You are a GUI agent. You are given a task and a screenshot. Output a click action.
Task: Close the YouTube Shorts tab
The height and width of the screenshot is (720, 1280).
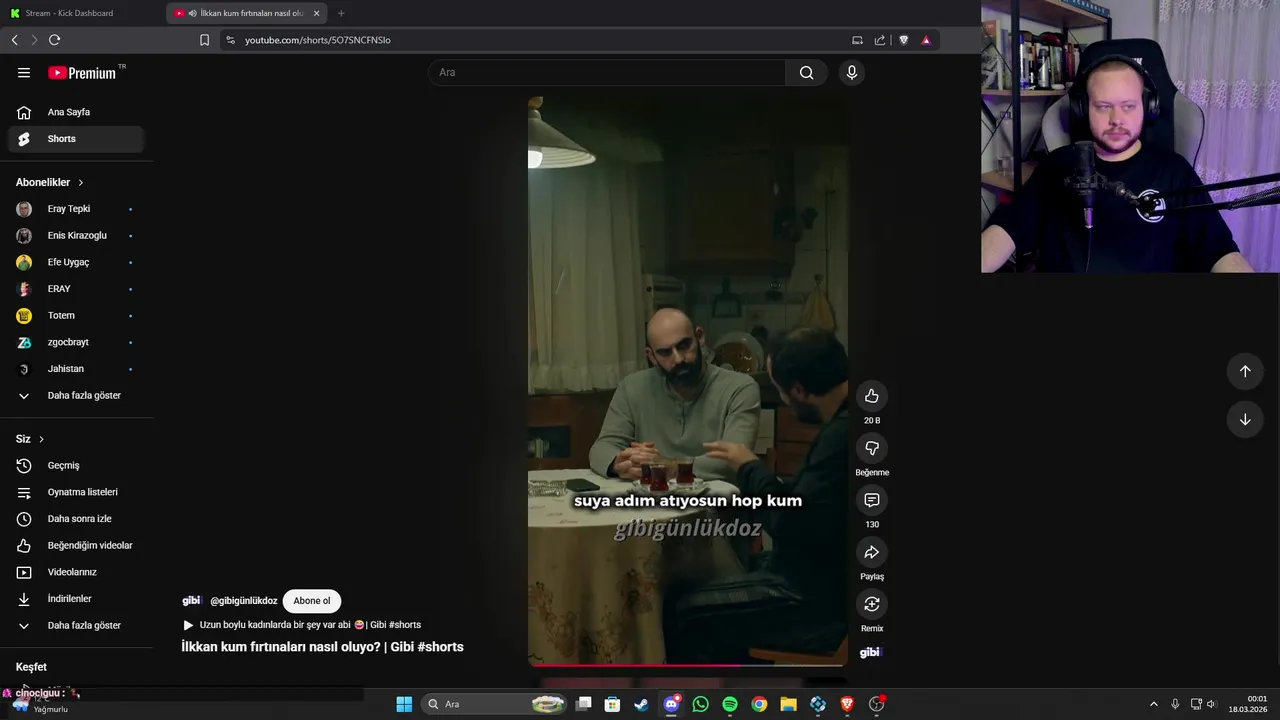click(x=317, y=13)
